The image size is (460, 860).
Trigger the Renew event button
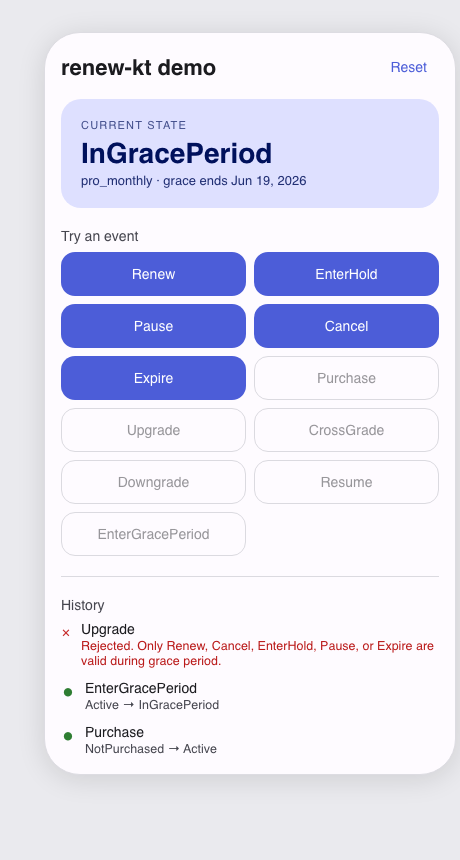point(154,274)
